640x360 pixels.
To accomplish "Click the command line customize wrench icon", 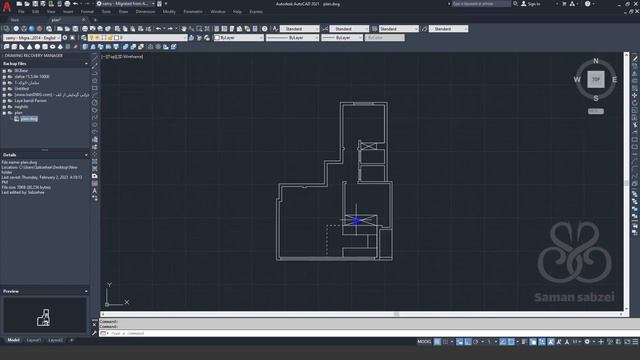I will tap(95, 333).
